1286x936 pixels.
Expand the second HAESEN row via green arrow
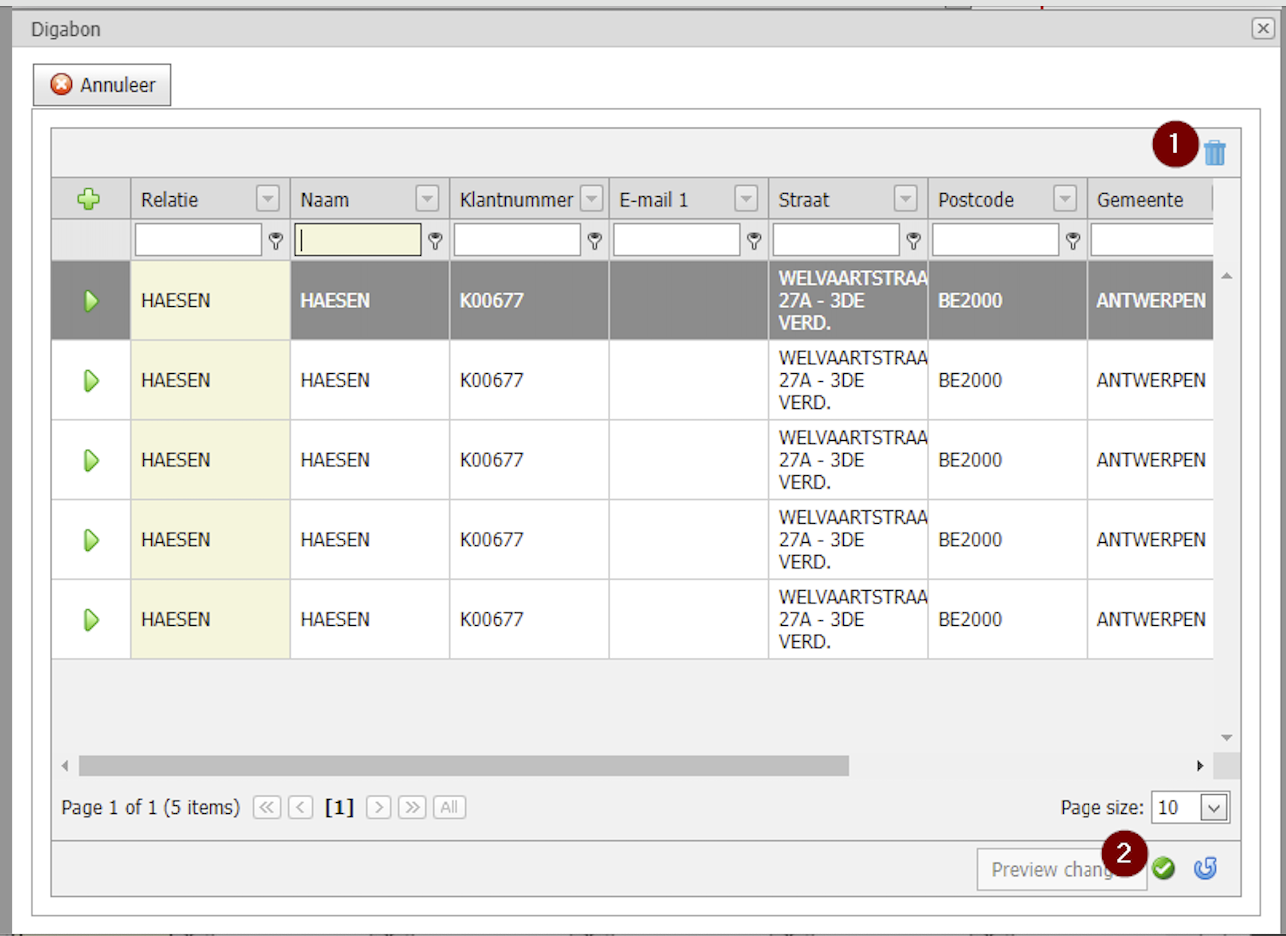(90, 380)
